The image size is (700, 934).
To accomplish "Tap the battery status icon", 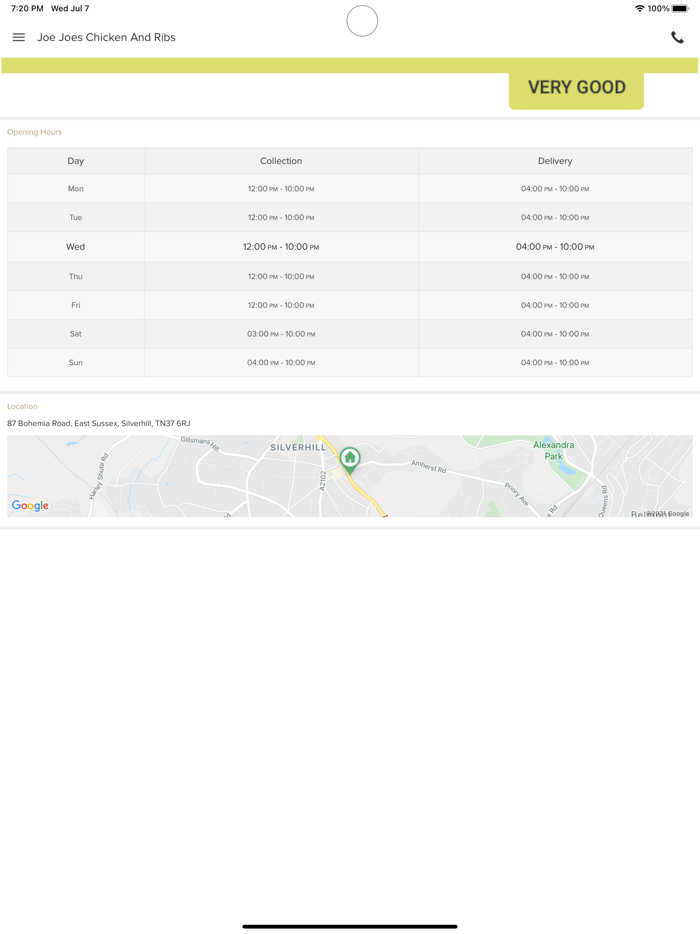I will [680, 9].
